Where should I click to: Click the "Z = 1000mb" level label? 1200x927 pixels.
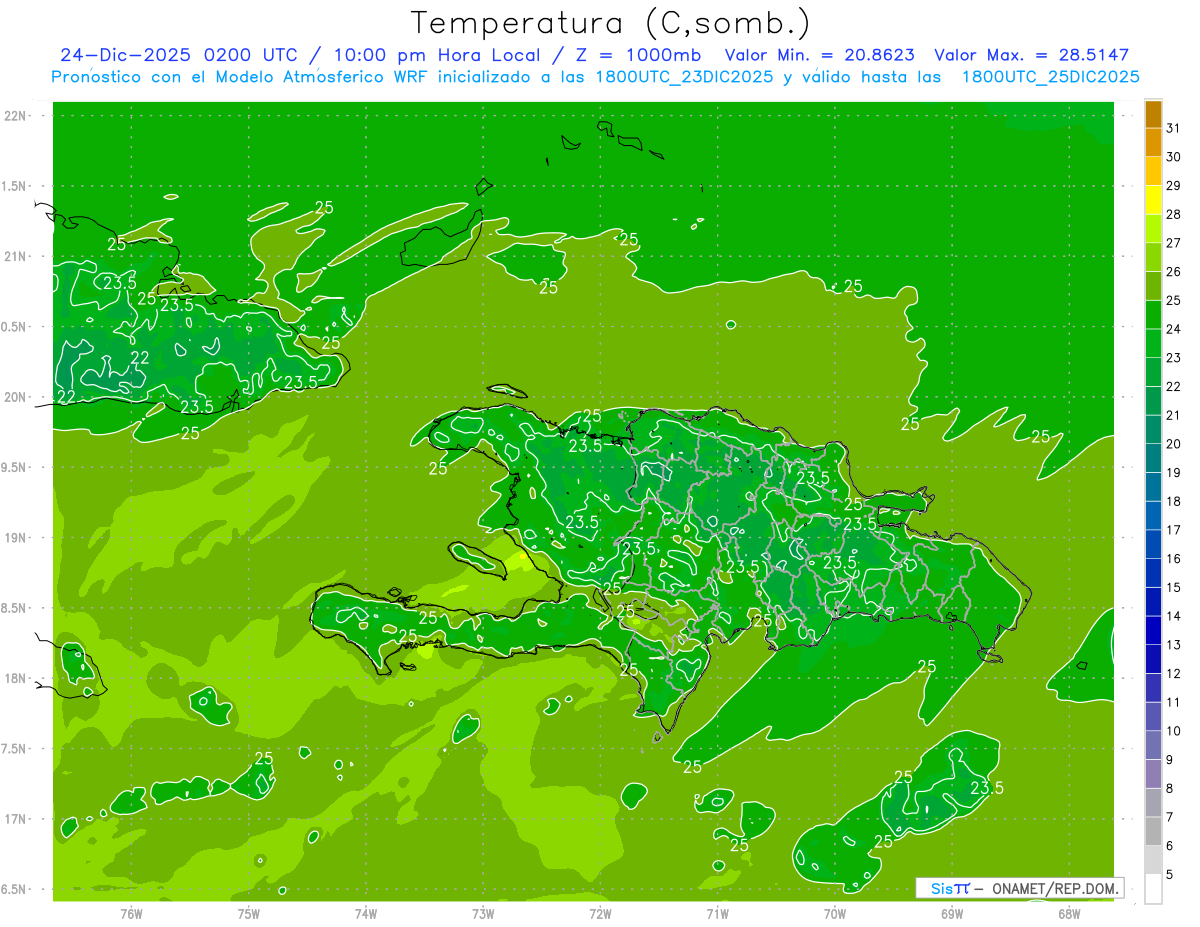[x=638, y=55]
